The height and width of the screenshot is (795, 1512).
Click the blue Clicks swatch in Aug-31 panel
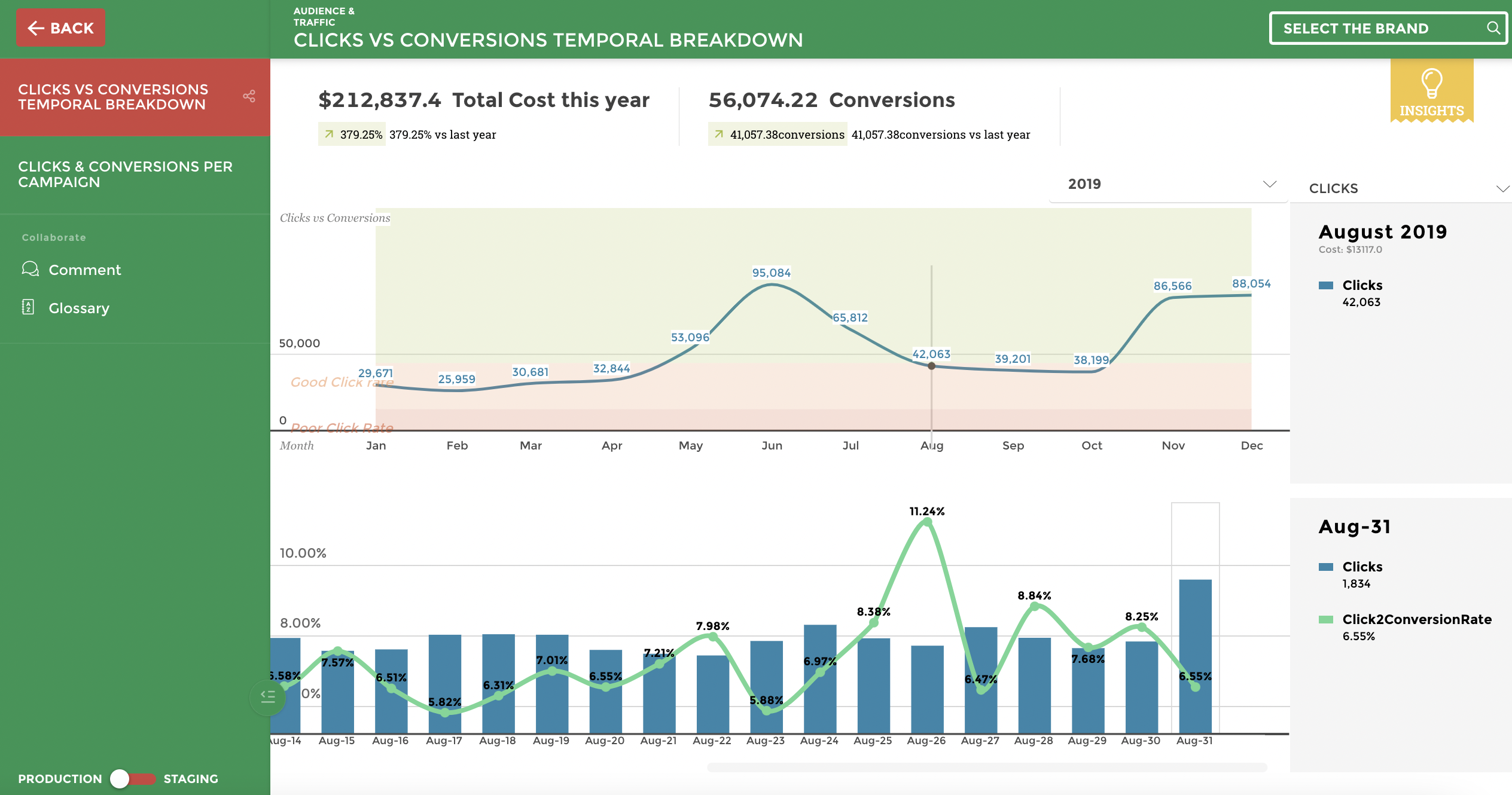tap(1325, 567)
